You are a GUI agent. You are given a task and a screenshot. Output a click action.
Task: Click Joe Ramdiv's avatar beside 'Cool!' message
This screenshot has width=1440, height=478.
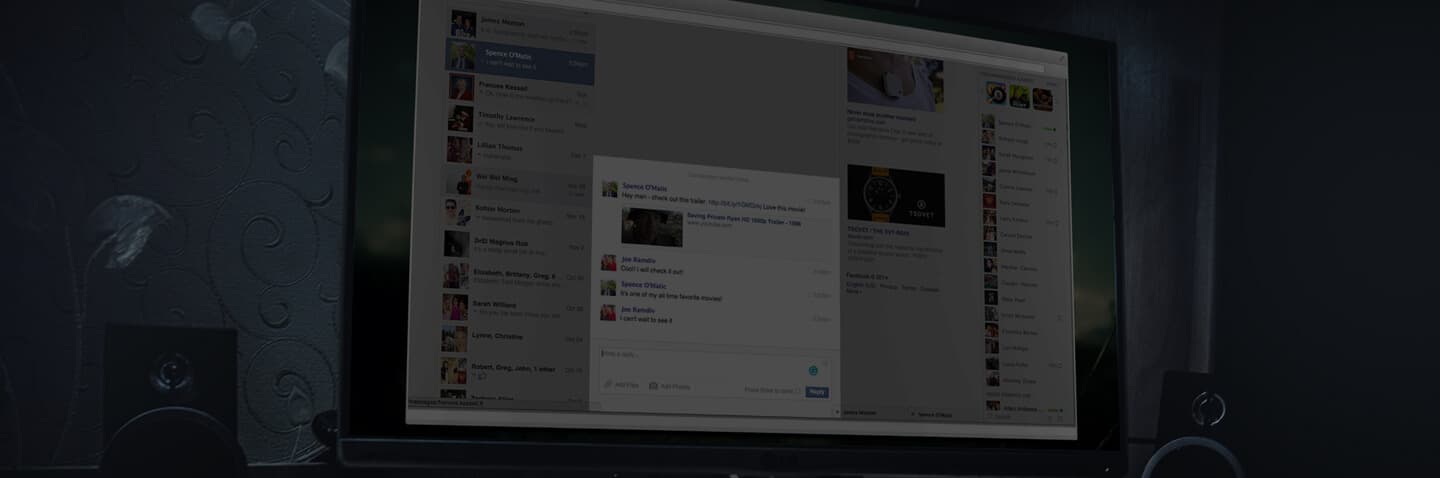608,263
